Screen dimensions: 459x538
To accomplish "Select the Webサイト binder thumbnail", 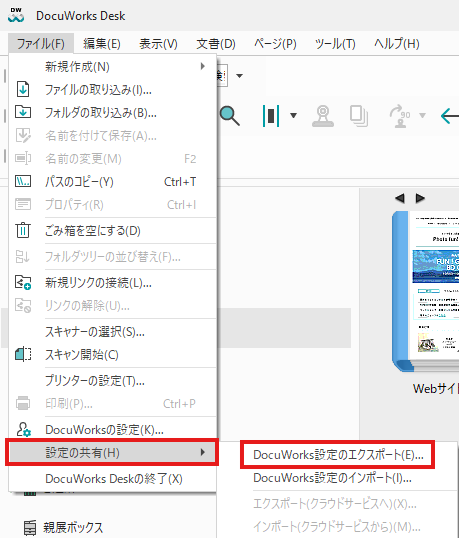I will (x=425, y=292).
